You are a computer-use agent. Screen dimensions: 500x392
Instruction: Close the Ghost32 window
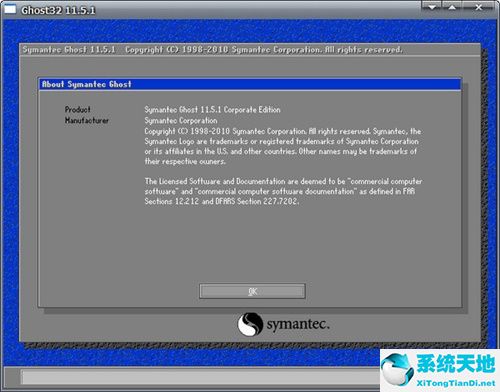coord(479,7)
